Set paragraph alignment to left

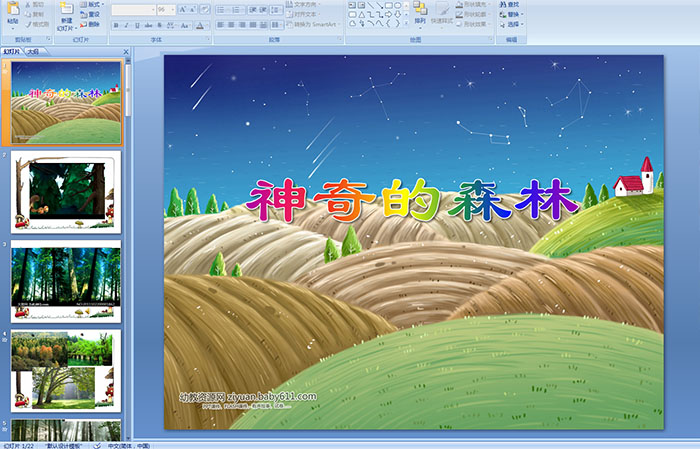[221, 25]
